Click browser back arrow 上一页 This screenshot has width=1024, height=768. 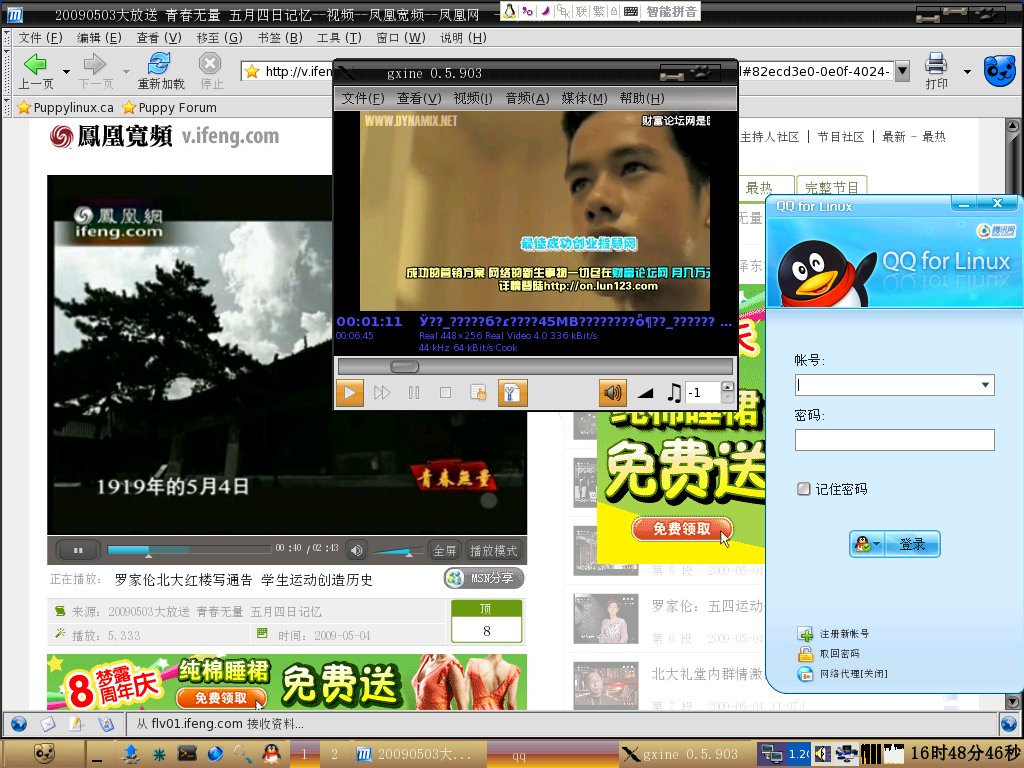[35, 71]
